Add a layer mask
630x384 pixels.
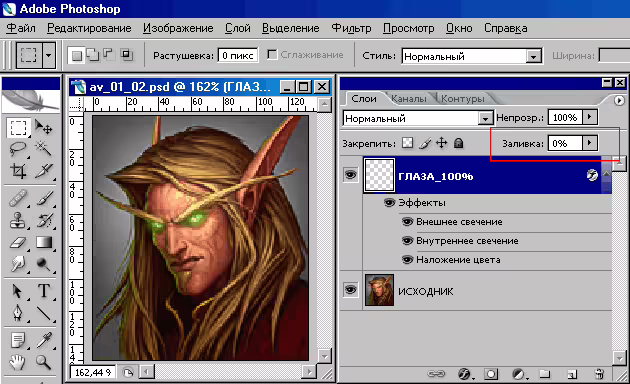click(x=491, y=374)
